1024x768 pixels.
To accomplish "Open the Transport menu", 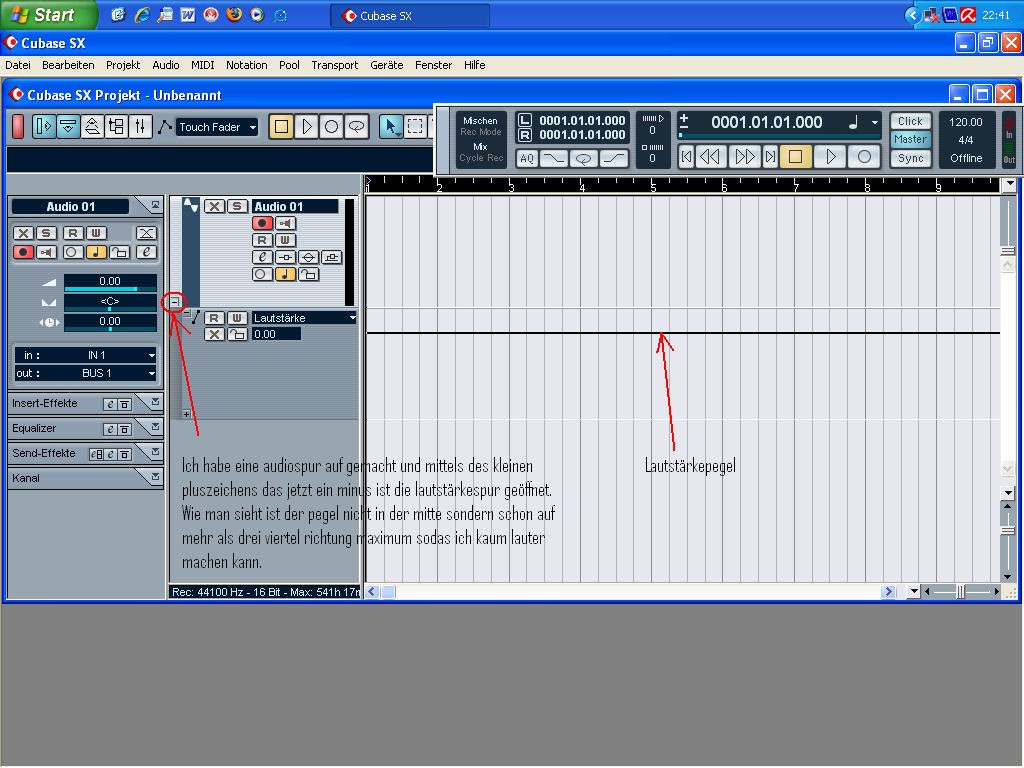I will coord(334,65).
